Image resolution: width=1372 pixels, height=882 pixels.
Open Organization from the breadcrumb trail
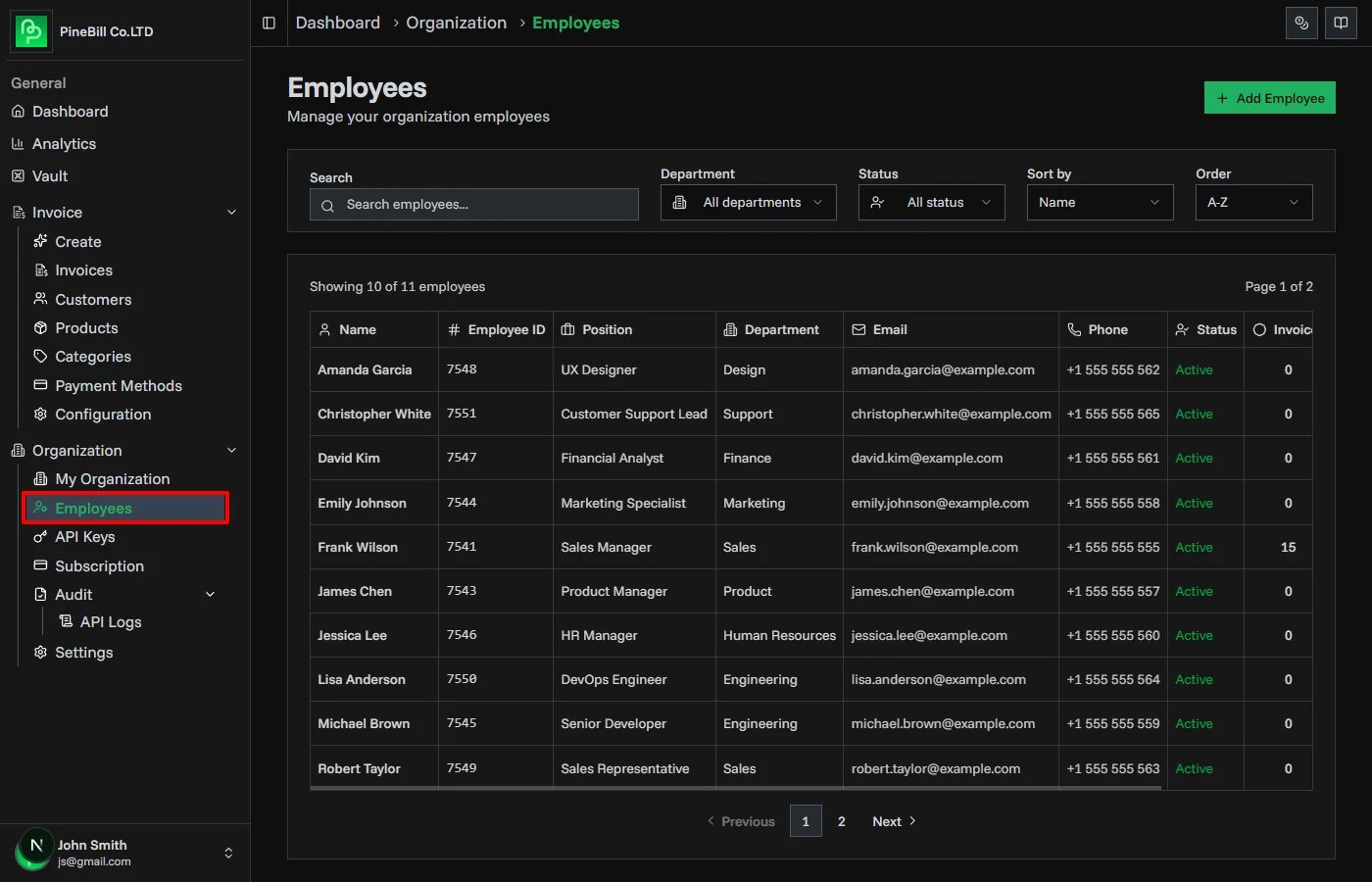pyautogui.click(x=456, y=23)
